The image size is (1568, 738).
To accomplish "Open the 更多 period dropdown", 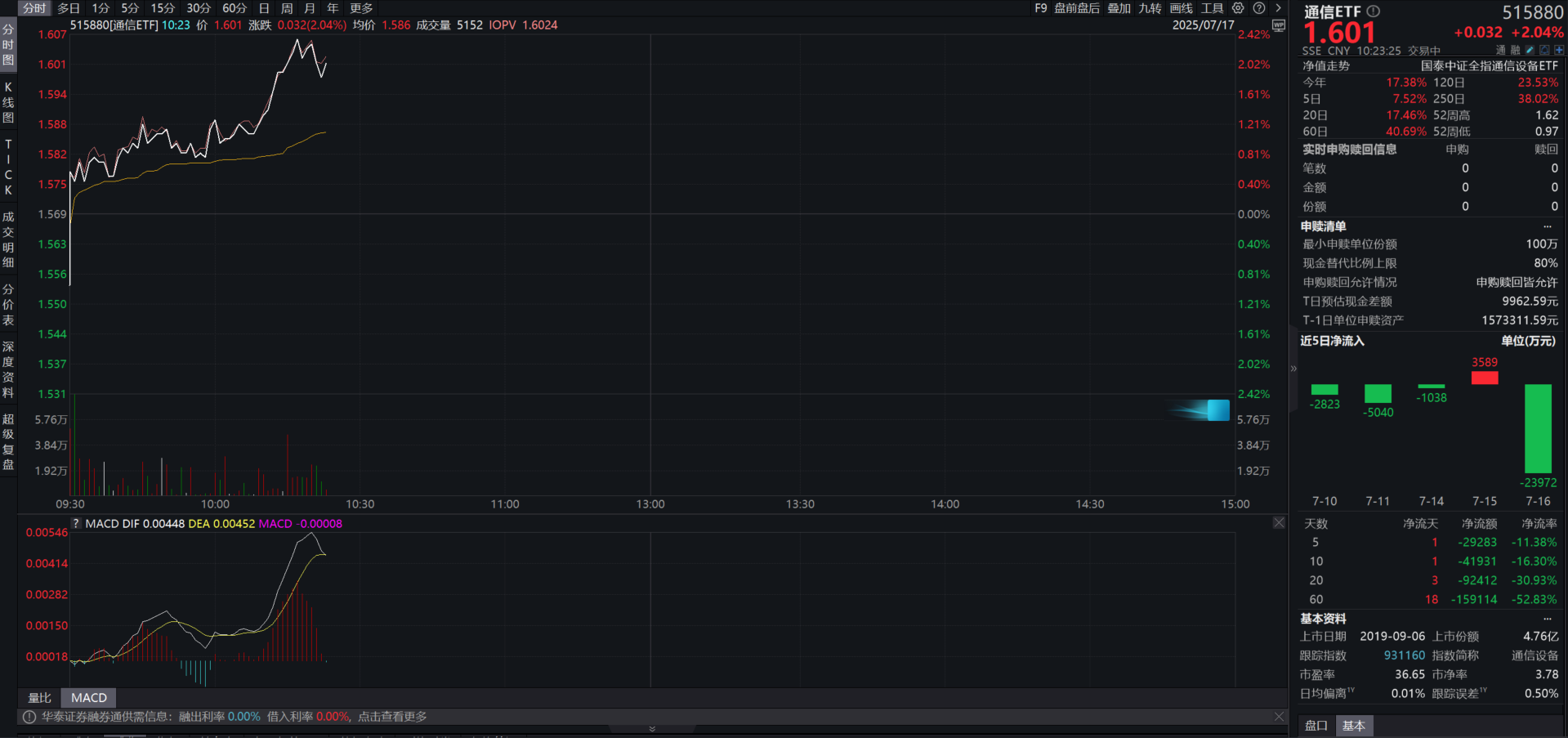I will [x=361, y=8].
